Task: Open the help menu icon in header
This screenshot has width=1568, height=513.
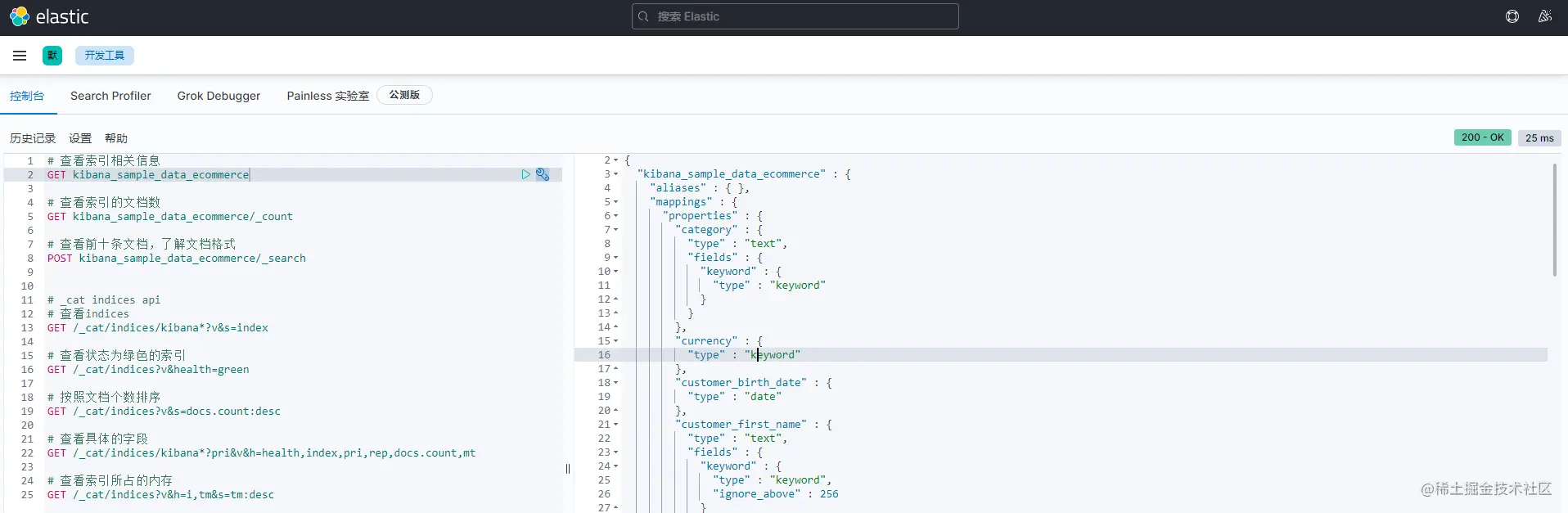Action: [x=1512, y=16]
